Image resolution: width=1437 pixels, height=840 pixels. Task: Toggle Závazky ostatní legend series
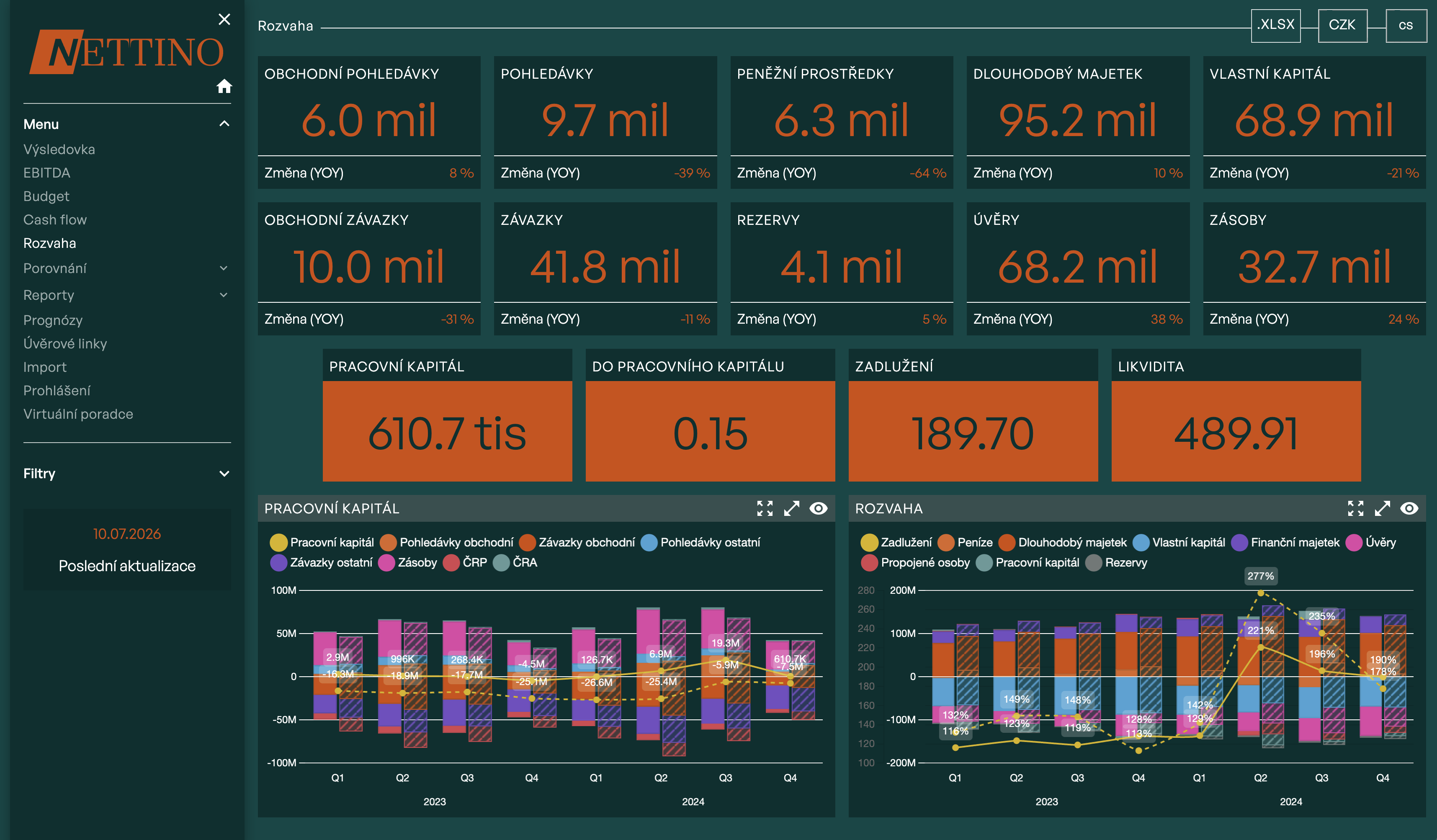click(x=322, y=562)
